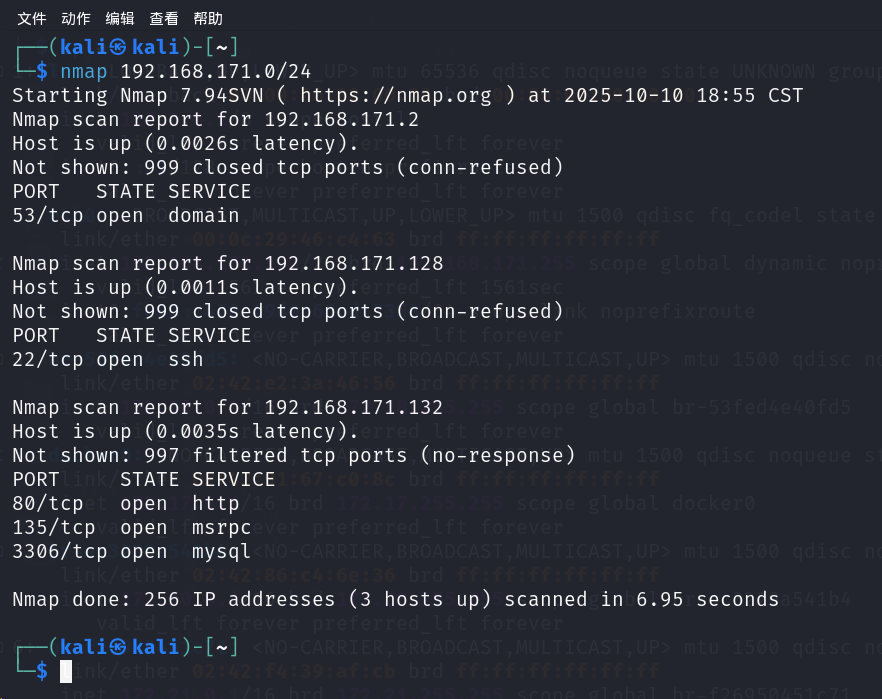
Task: Click the block cursor at the bottom prompt
Action: tap(66, 671)
